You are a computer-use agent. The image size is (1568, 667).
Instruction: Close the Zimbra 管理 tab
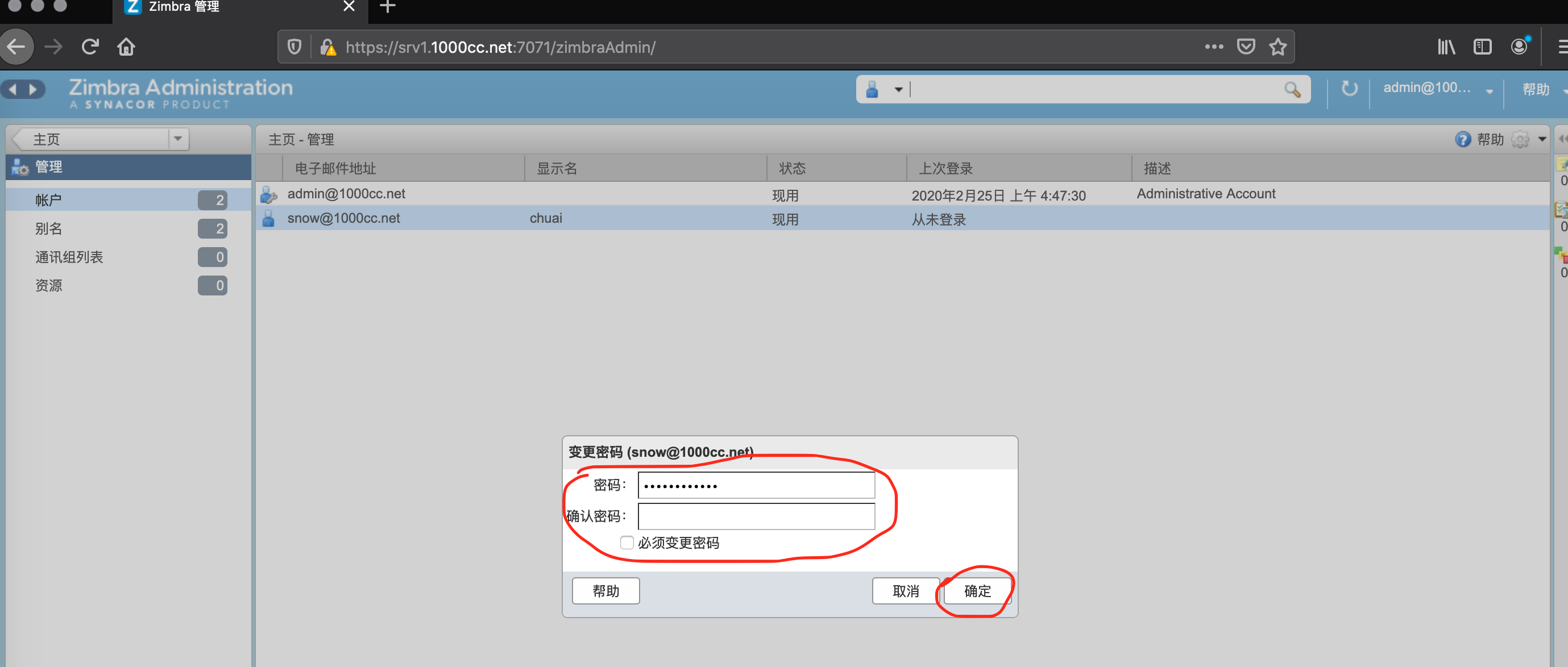point(349,7)
